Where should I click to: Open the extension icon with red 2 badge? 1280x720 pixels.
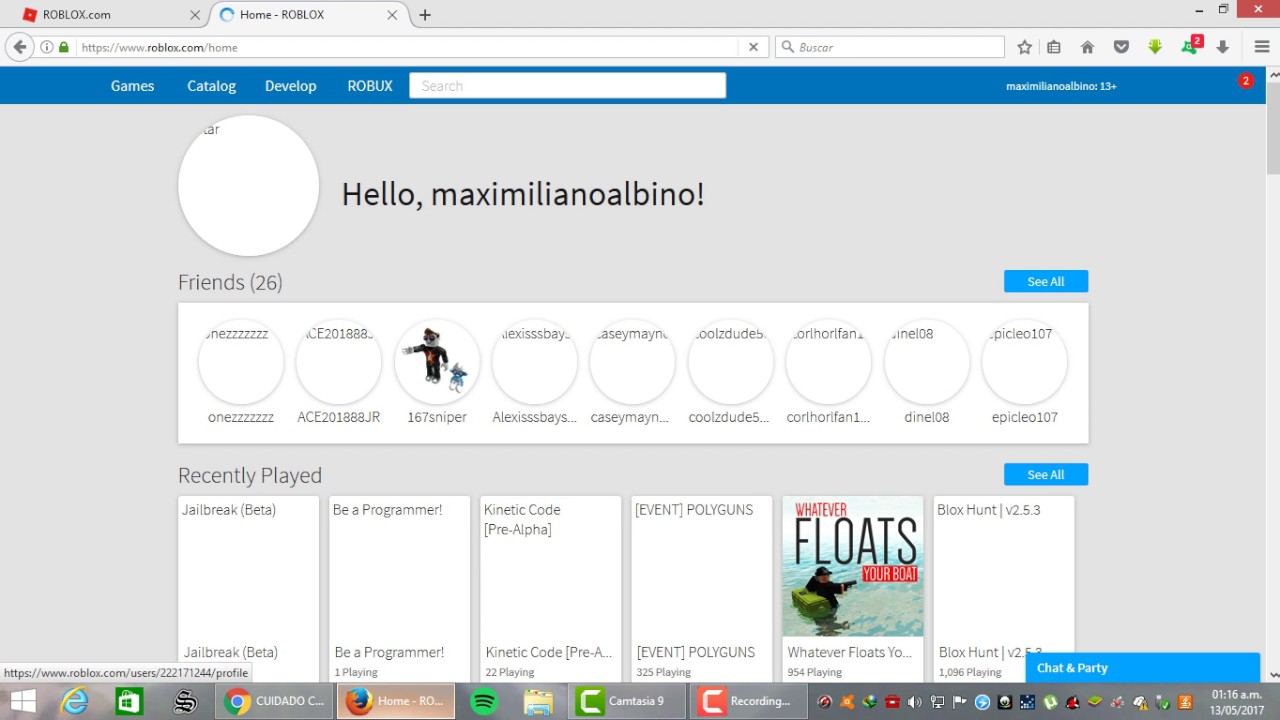pos(1190,46)
